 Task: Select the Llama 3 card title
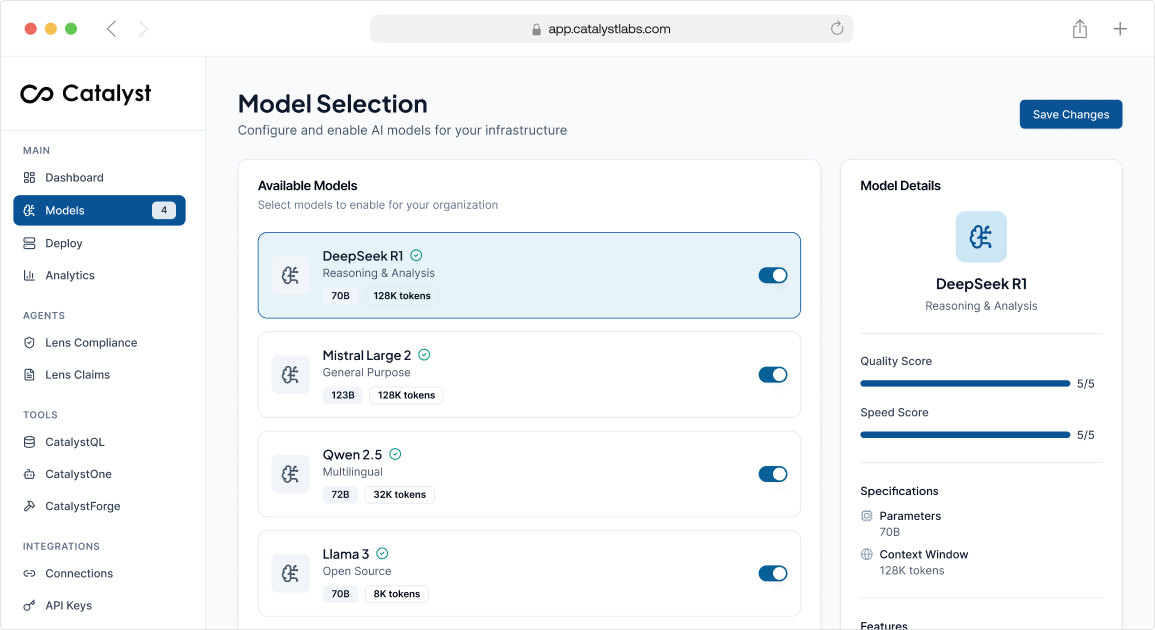coord(345,554)
